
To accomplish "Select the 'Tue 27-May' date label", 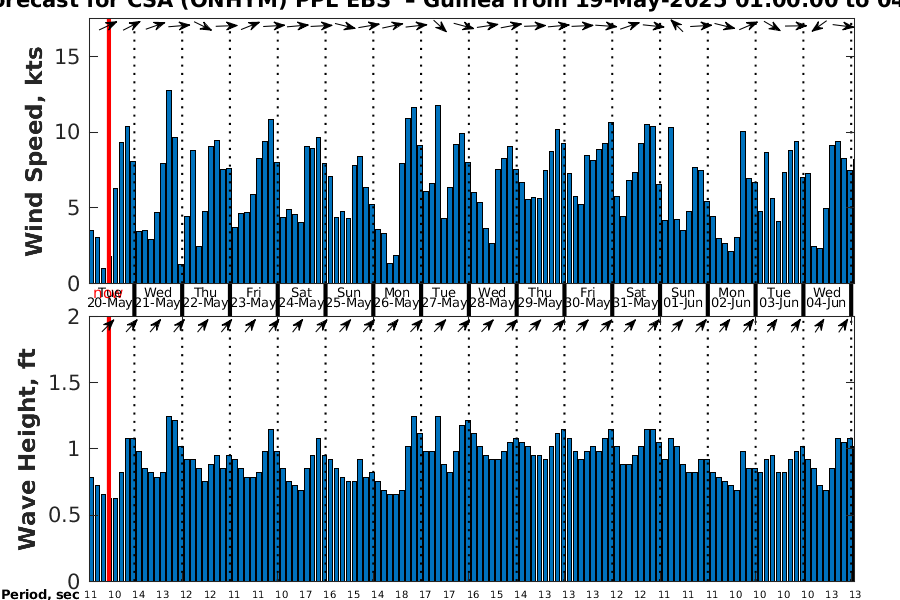I will 444,298.
